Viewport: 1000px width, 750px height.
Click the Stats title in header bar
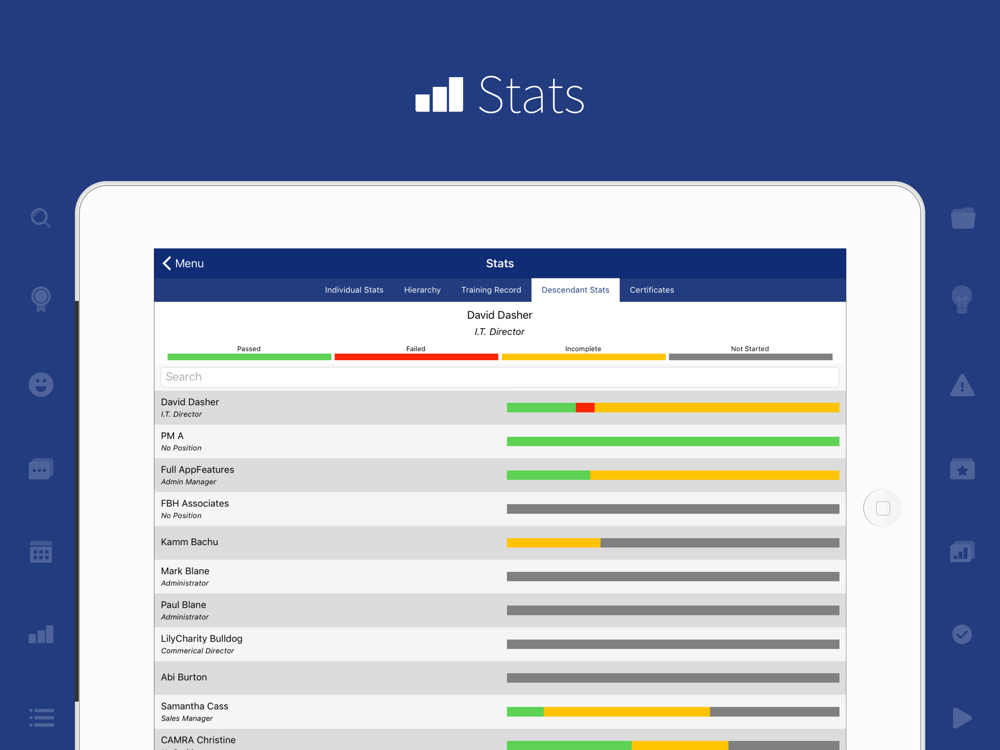500,263
